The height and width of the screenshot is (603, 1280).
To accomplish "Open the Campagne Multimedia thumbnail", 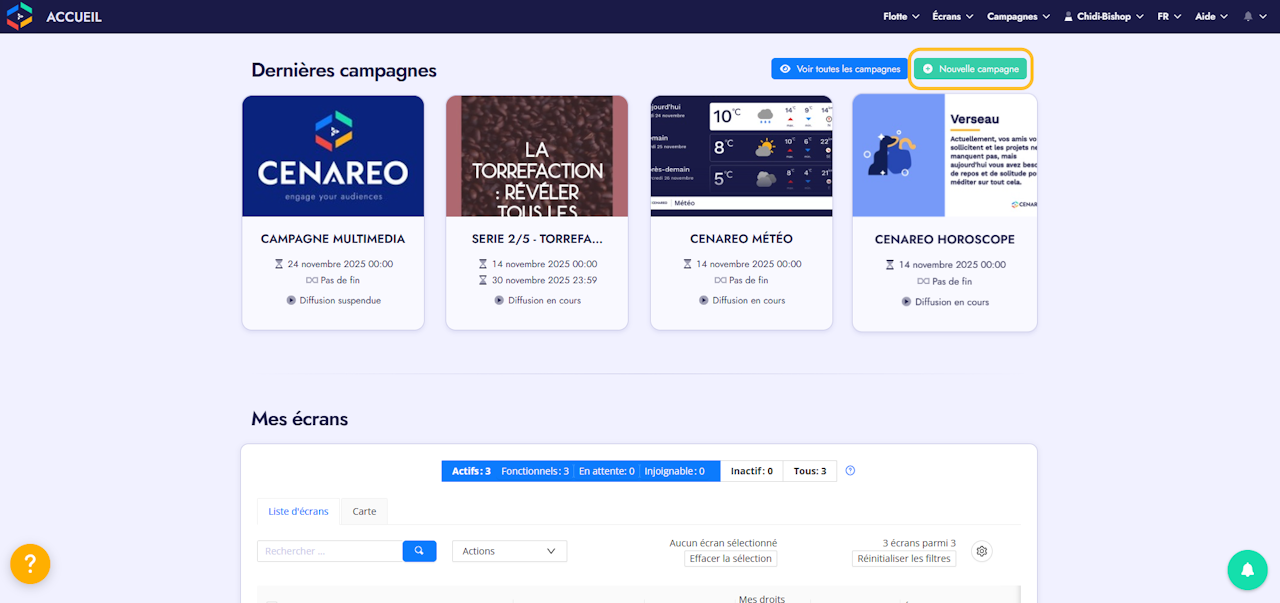I will pos(333,156).
